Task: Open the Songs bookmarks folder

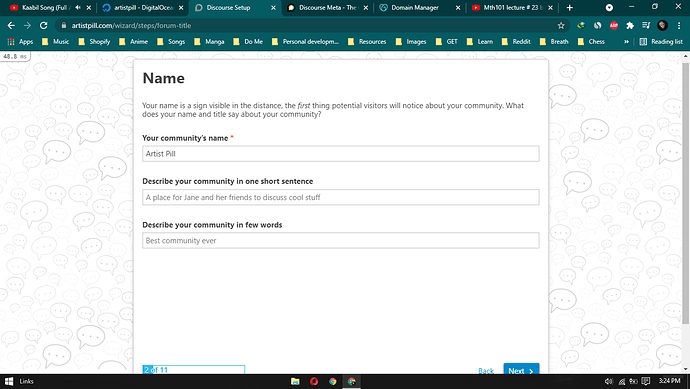Action: (x=172, y=41)
